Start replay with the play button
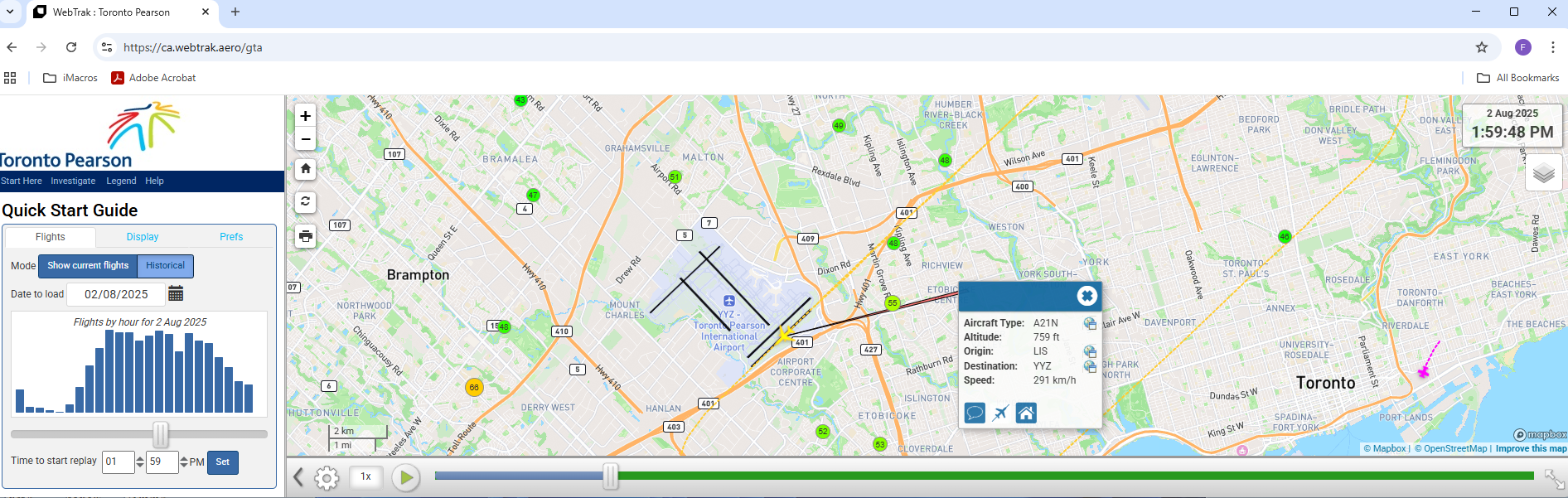The image size is (1568, 498). coord(405,477)
